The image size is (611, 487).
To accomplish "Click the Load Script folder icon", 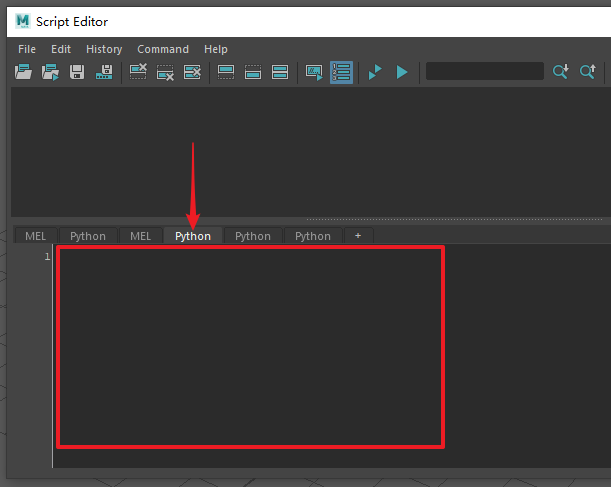I will [x=23, y=72].
